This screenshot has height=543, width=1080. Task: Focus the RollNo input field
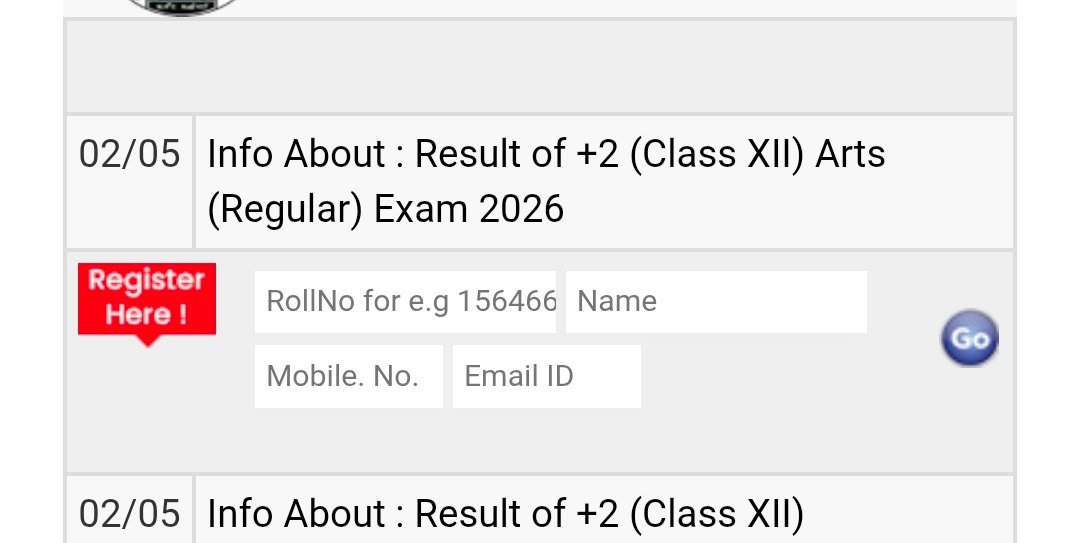point(405,302)
